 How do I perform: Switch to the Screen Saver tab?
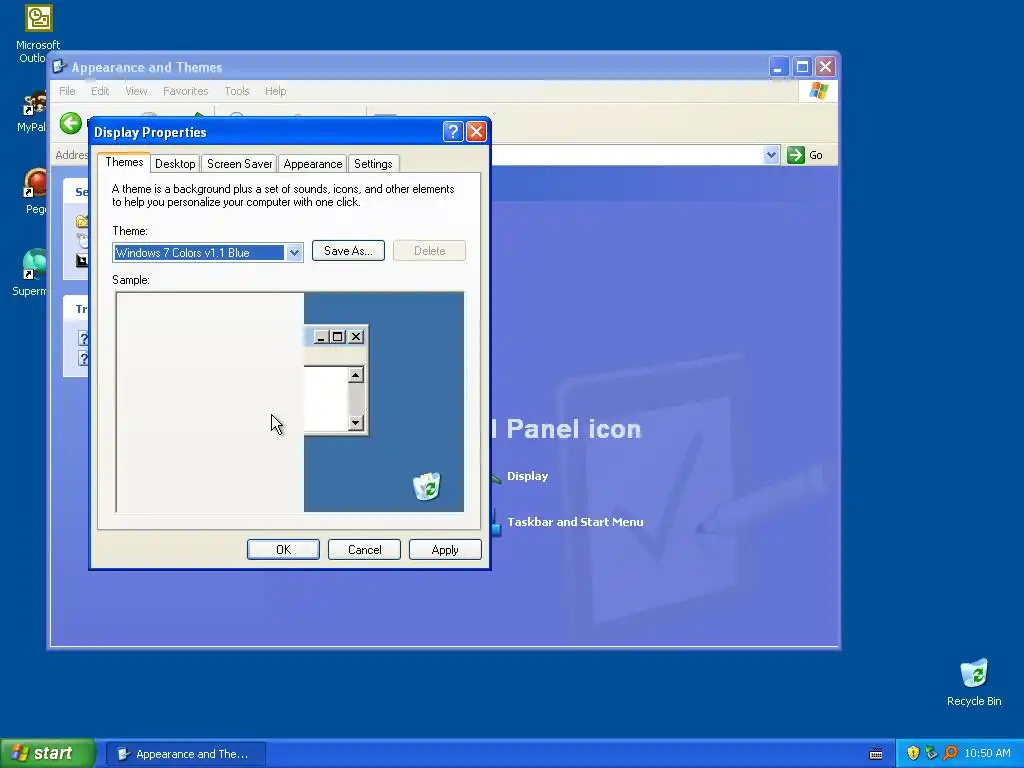(x=239, y=164)
